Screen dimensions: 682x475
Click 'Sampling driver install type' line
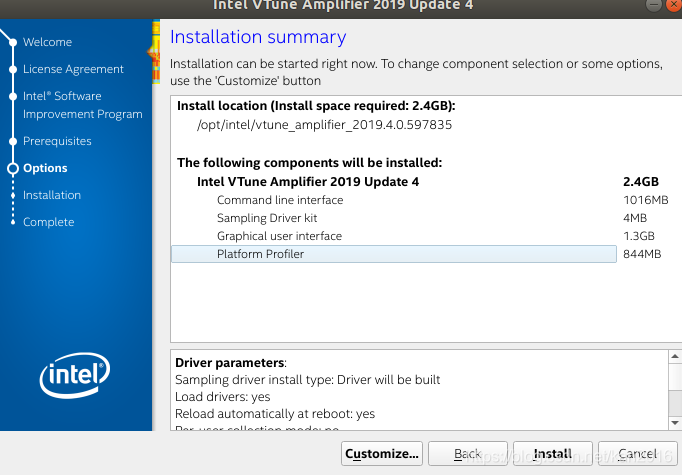coord(308,380)
